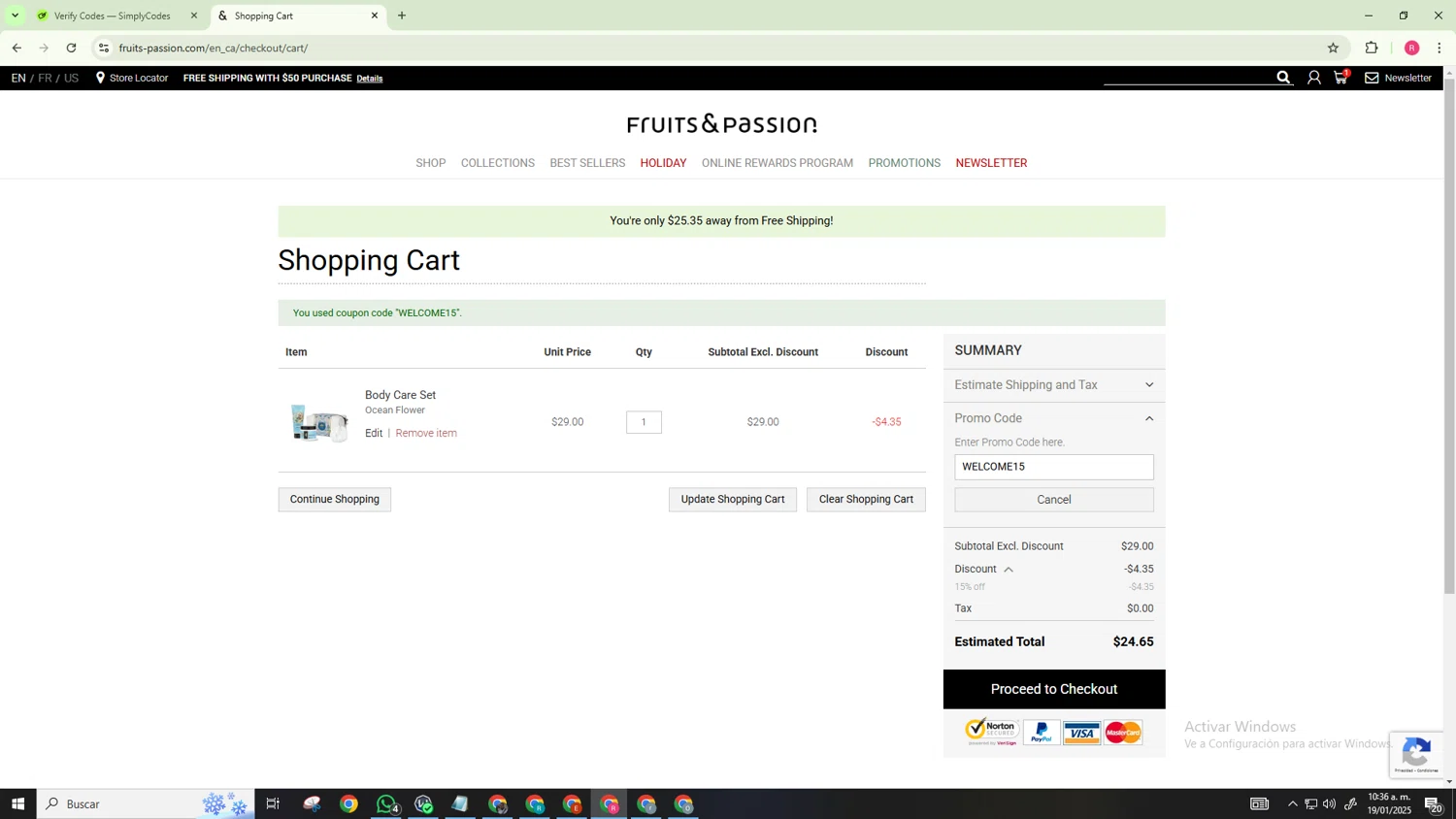Click the Fruits & Passion logo
Image resolution: width=1456 pixels, height=819 pixels.
click(x=721, y=123)
